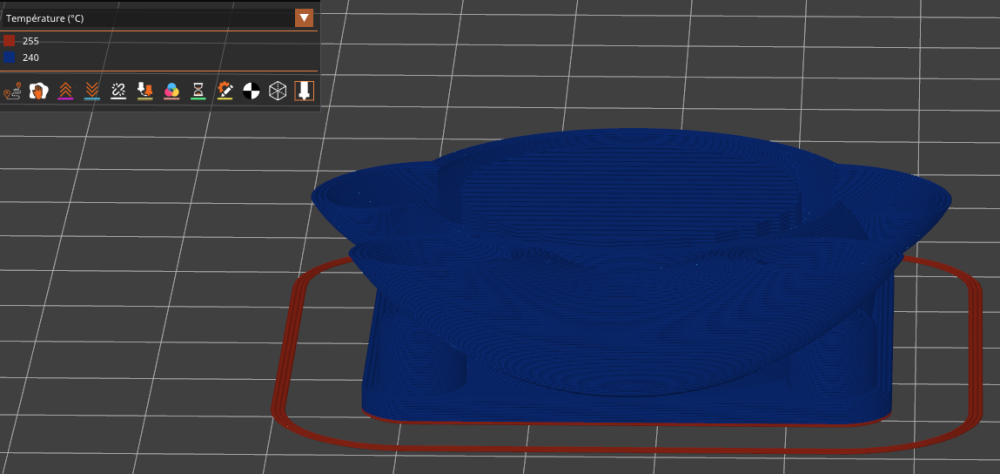Toggle seams visibility icon
This screenshot has width=1000, height=474.
click(x=118, y=91)
